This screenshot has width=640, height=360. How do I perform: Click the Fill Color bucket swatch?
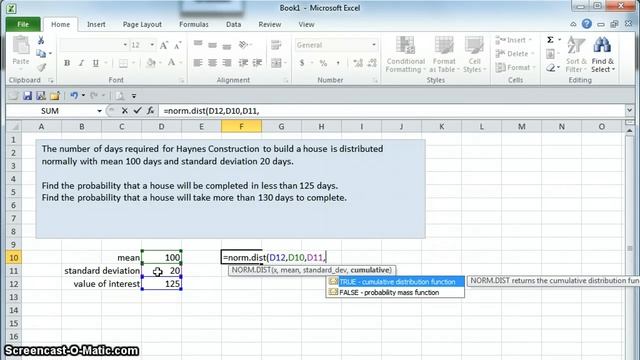(151, 63)
